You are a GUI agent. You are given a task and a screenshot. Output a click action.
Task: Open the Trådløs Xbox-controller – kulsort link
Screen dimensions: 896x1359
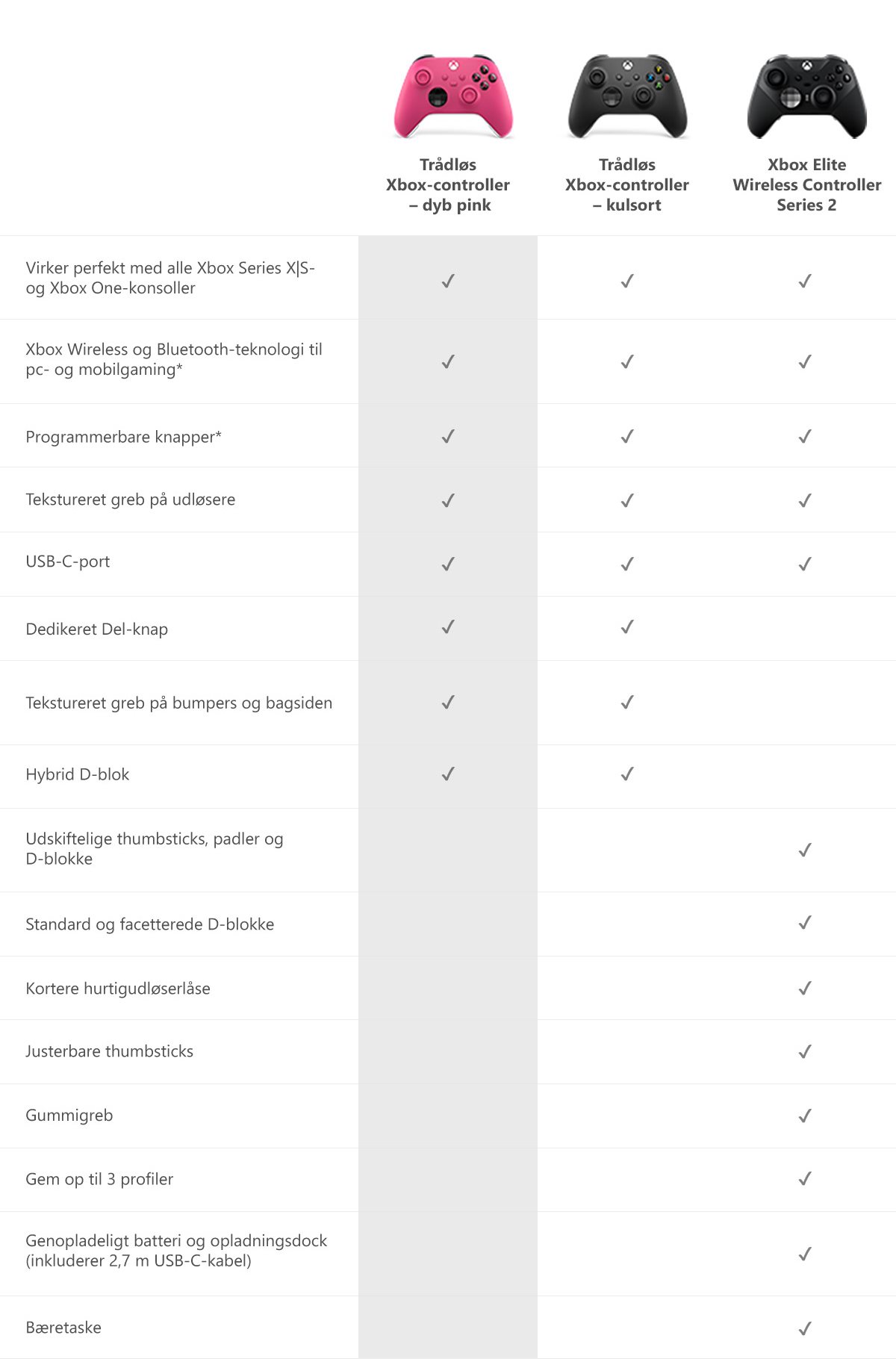pyautogui.click(x=627, y=184)
